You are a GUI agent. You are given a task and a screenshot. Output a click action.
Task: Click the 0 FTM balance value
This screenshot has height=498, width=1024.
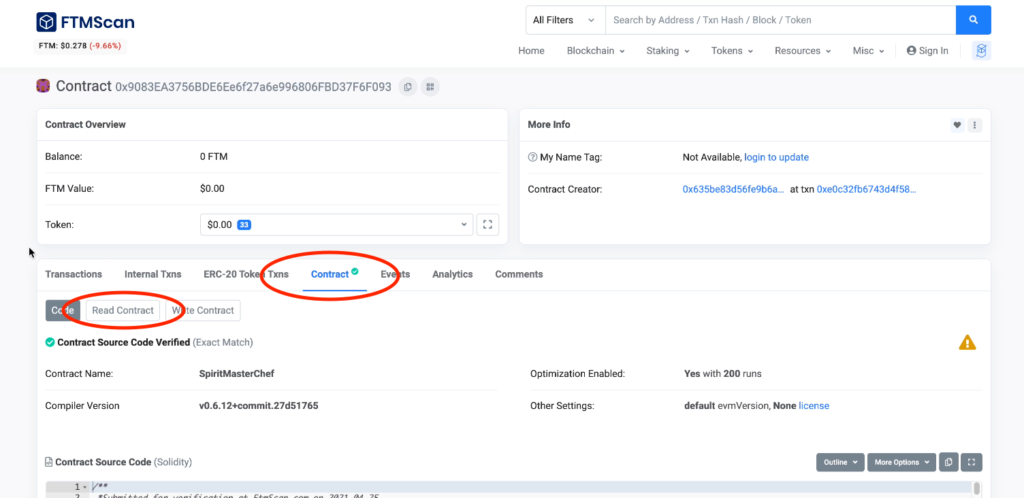[x=214, y=157]
